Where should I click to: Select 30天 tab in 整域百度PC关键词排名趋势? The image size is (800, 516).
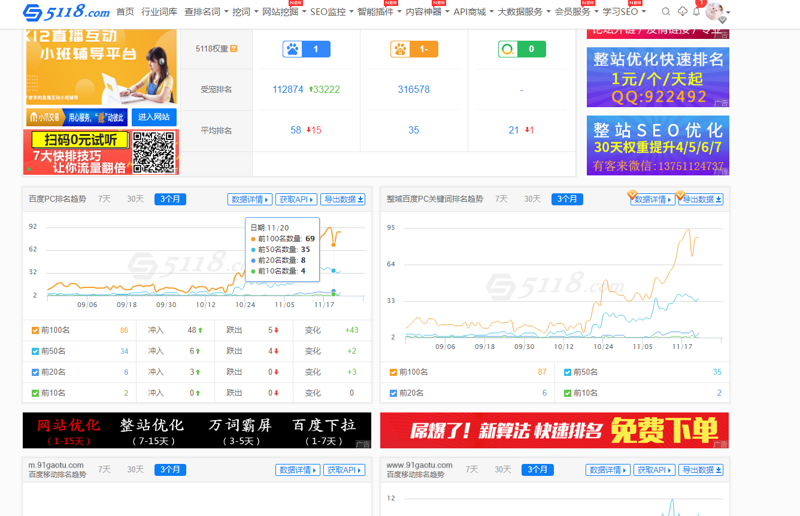(532, 199)
